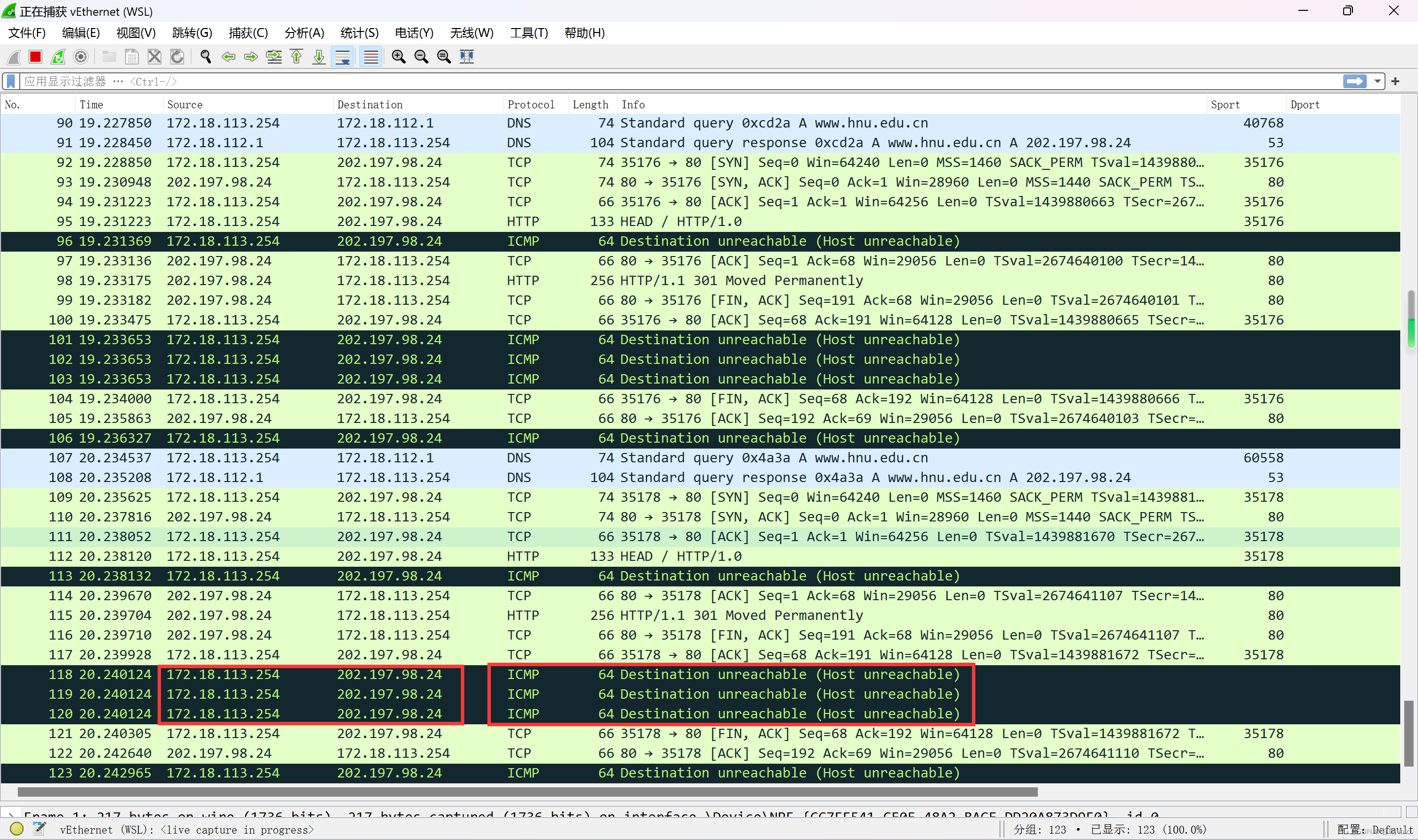Zoom out on packet list text
This screenshot has height=840, width=1418.
point(421,57)
